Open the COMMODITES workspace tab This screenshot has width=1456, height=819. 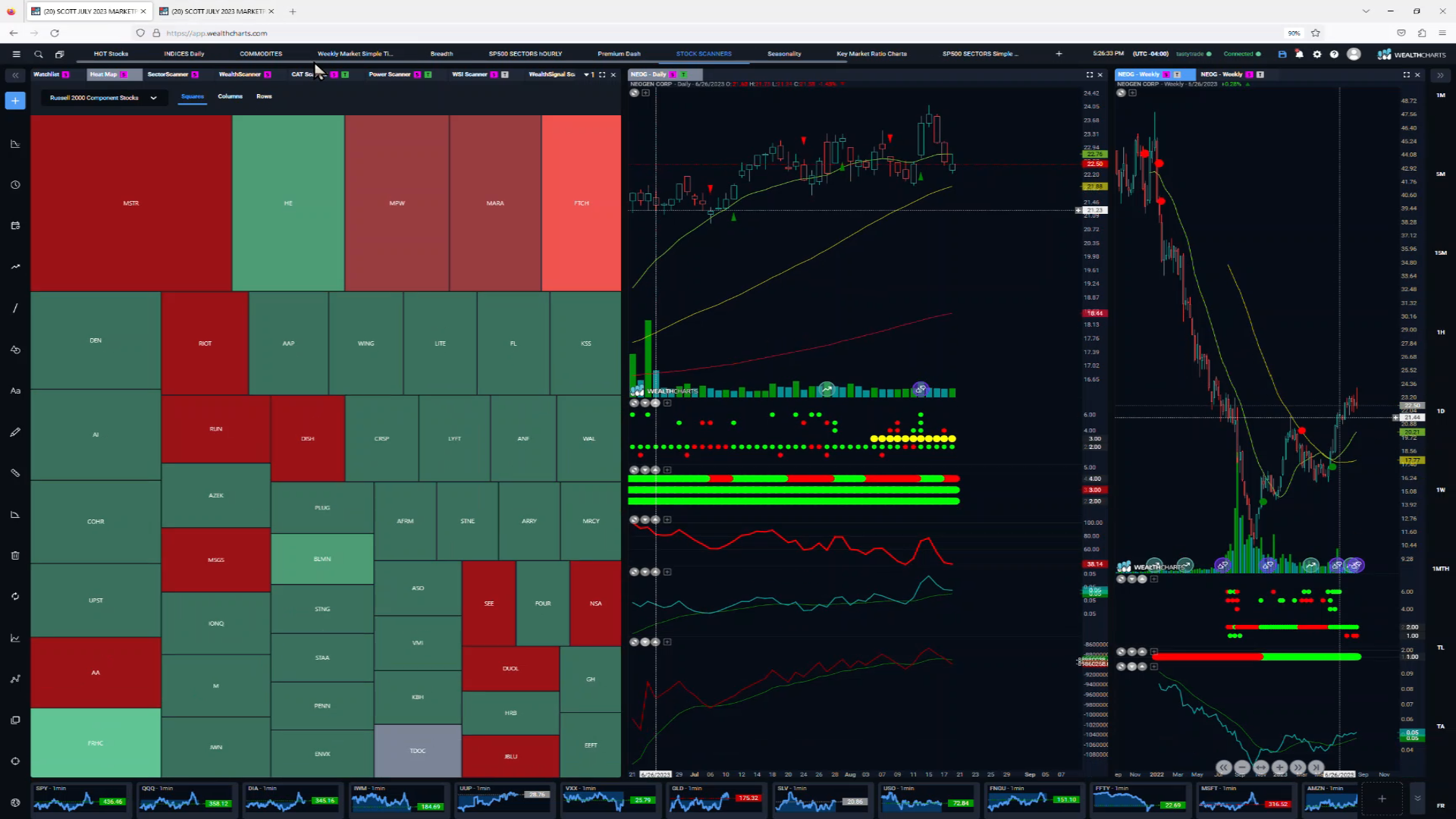261,54
